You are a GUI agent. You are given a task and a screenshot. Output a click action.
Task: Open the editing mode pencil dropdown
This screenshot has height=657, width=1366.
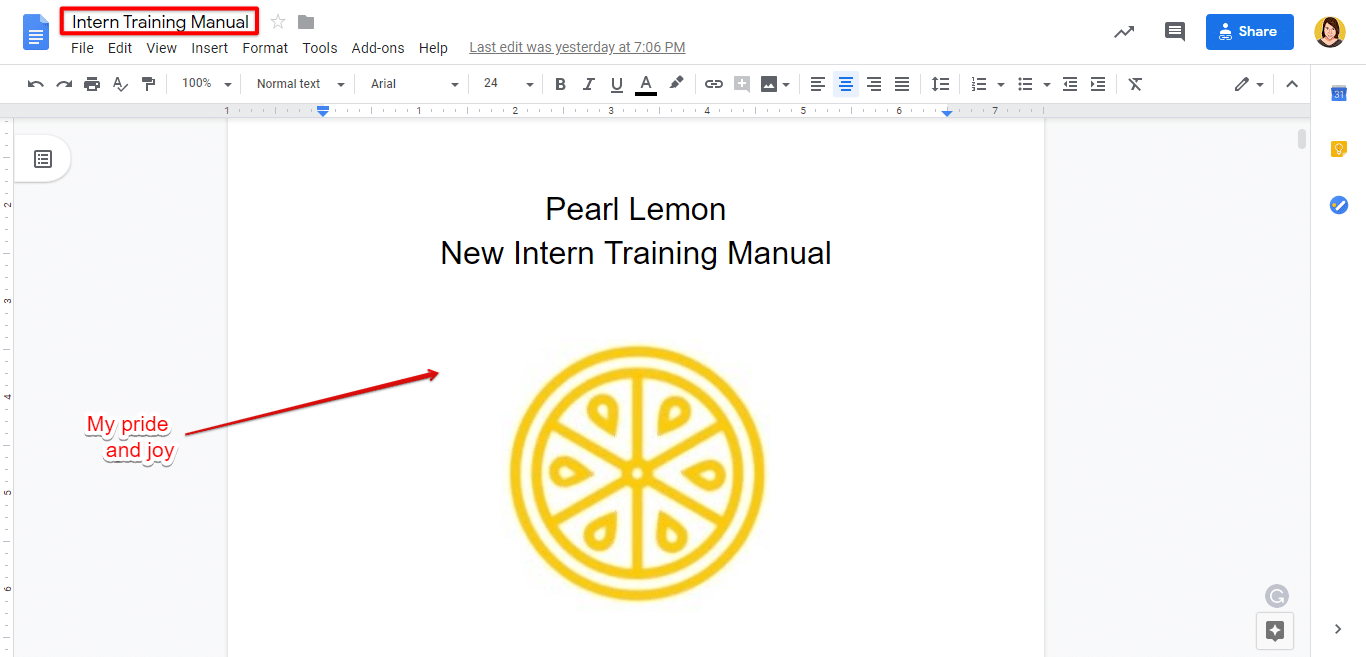(x=1249, y=84)
